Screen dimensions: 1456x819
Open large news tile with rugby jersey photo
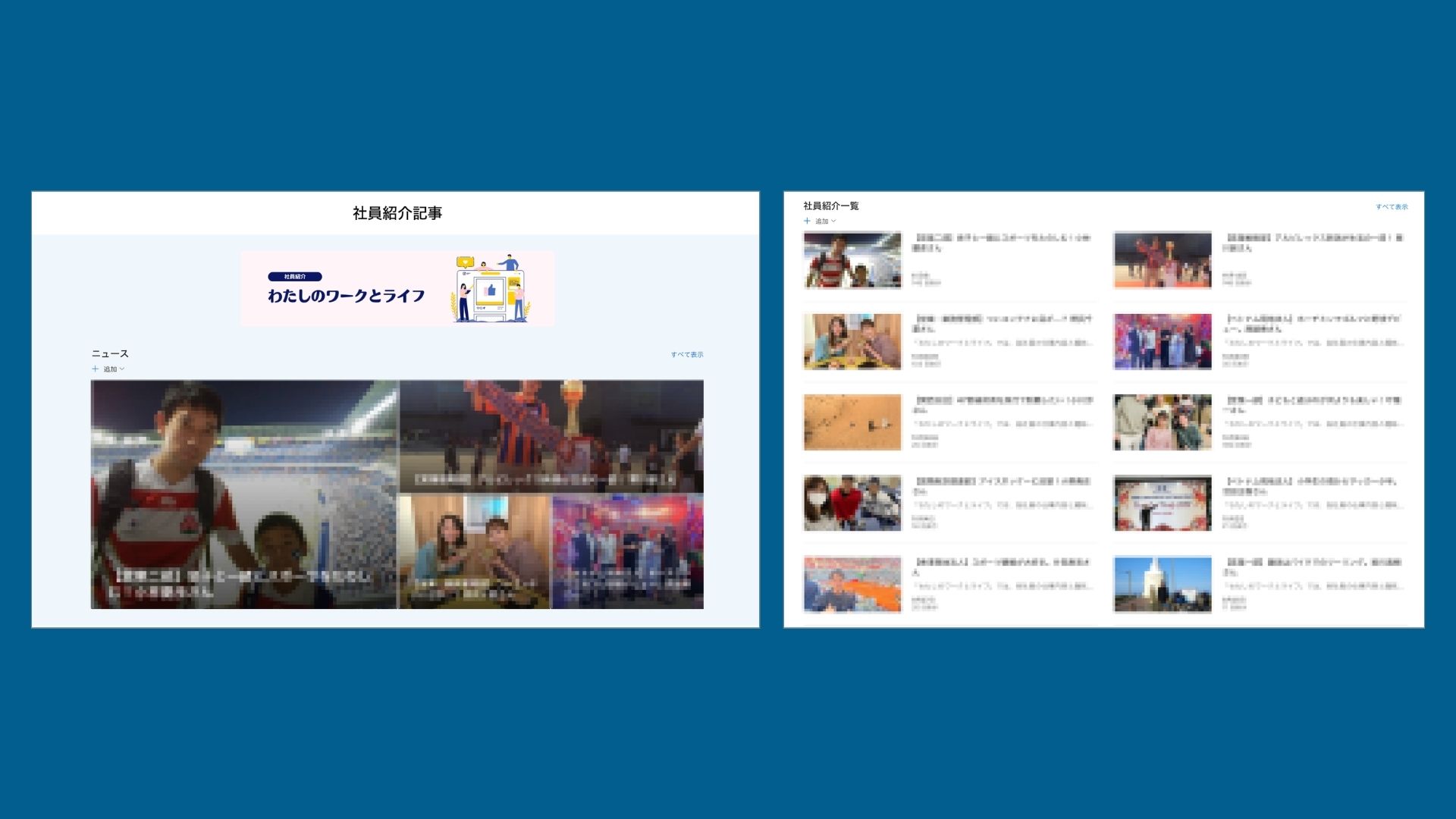point(243,494)
